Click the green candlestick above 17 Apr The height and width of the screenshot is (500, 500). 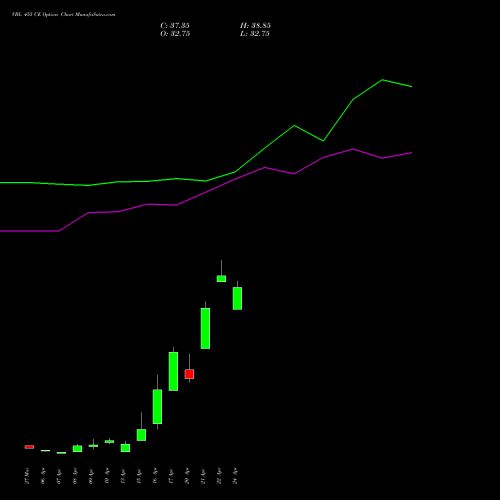click(173, 371)
